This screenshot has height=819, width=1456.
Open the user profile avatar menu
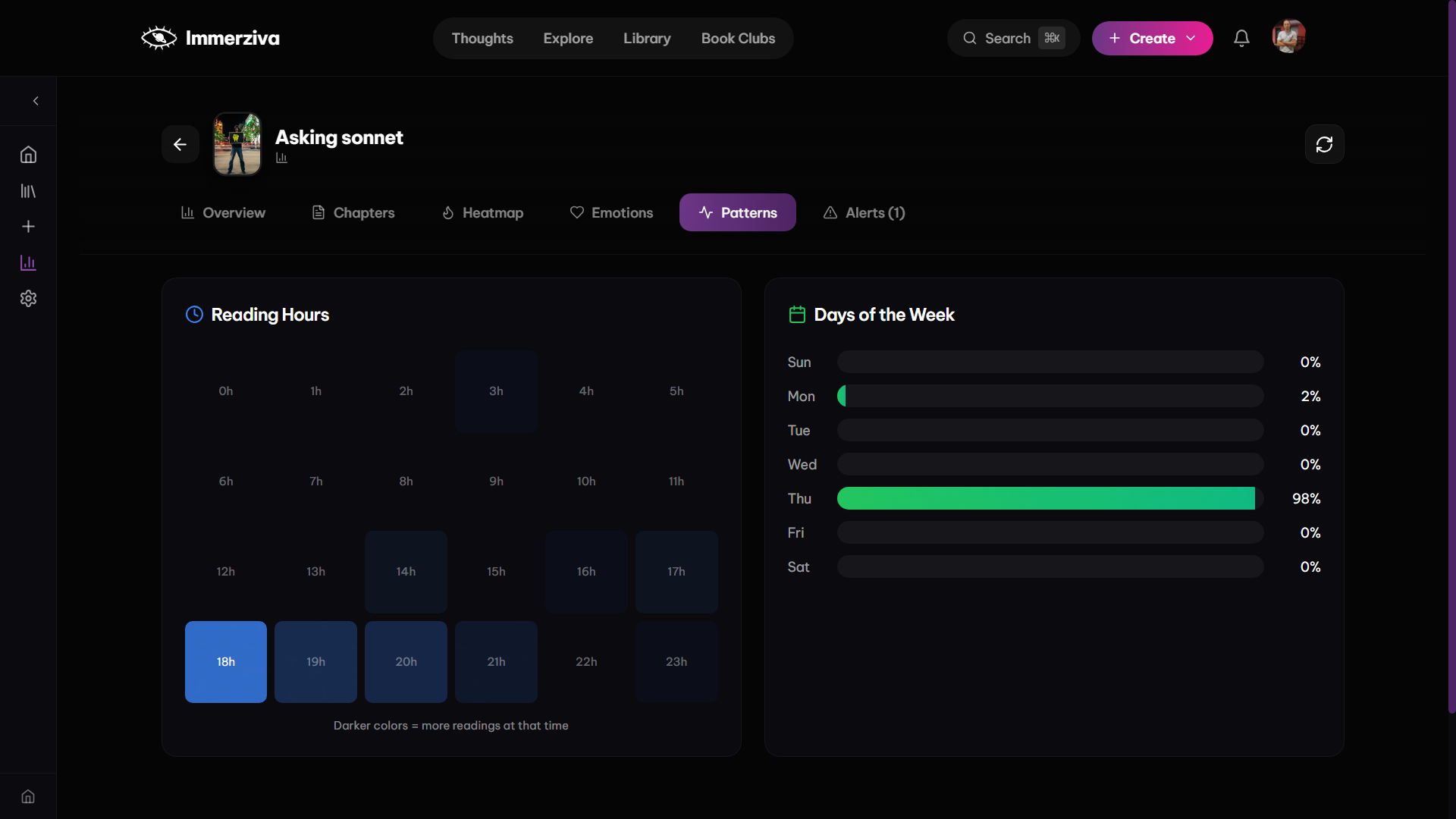pyautogui.click(x=1288, y=36)
